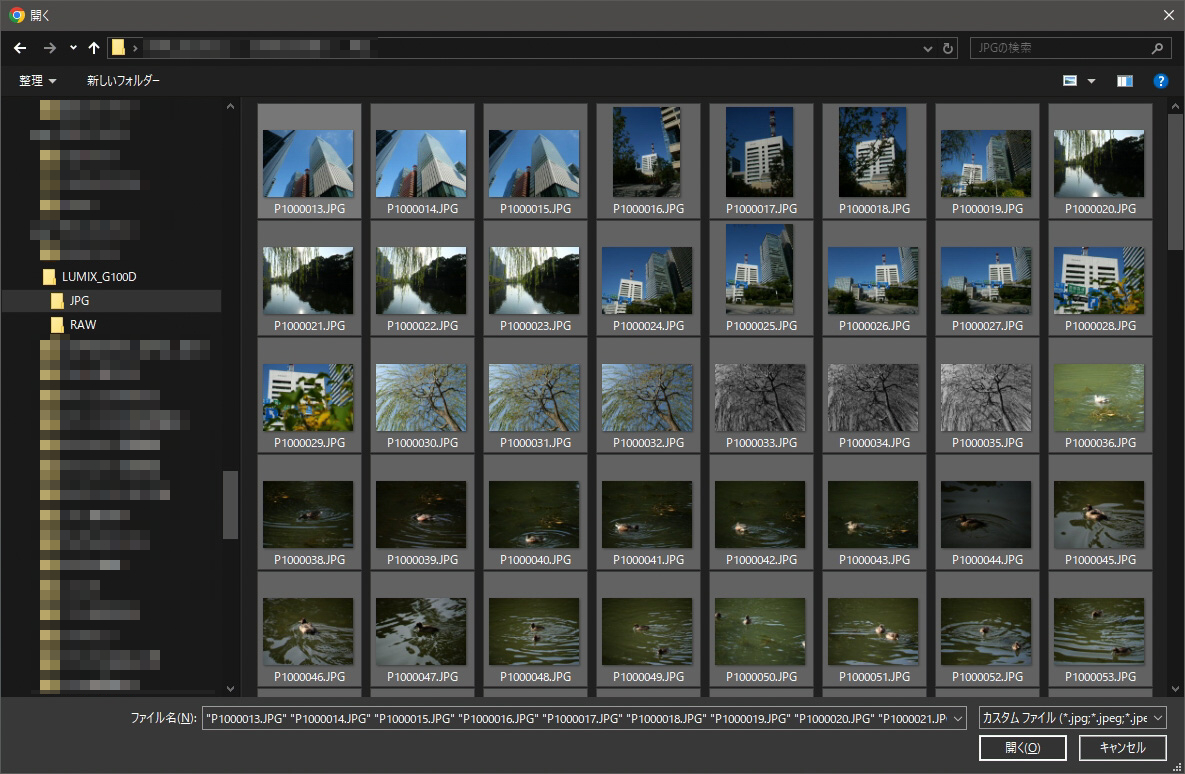Select thumbnail P1000025.JPG
The image size is (1185, 774).
point(761,278)
